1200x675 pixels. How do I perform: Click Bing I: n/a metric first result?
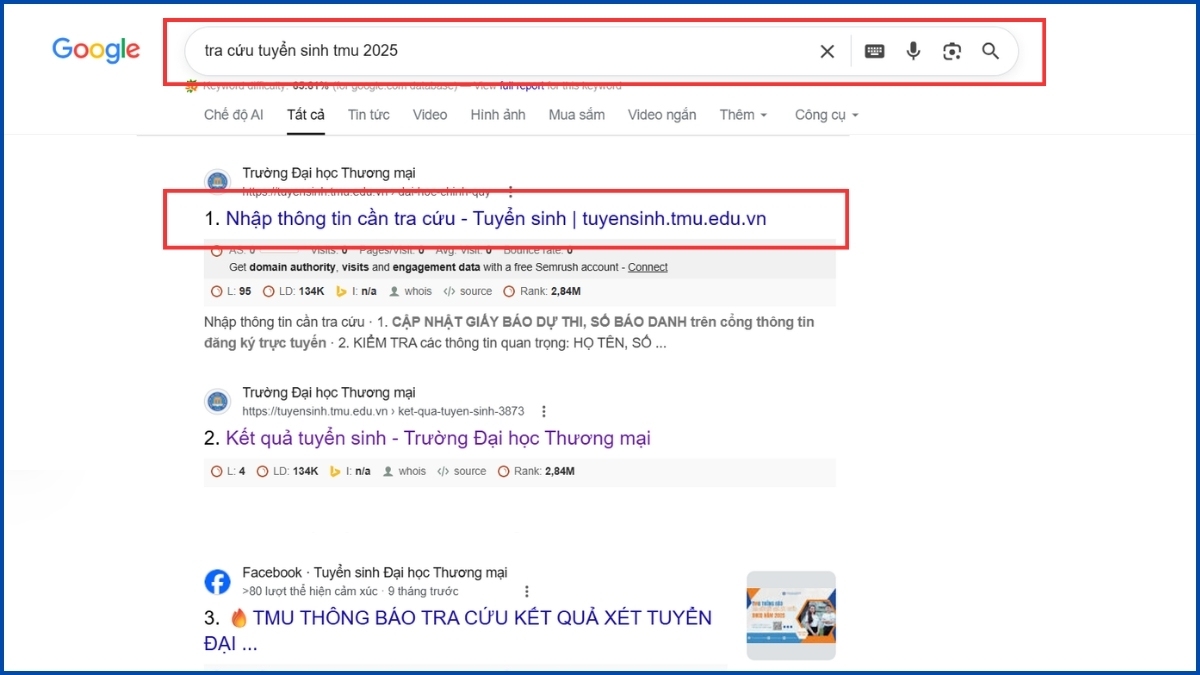point(356,291)
